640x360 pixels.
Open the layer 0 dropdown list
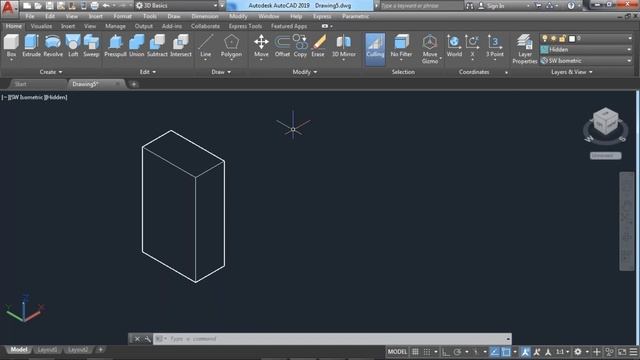tap(630, 38)
